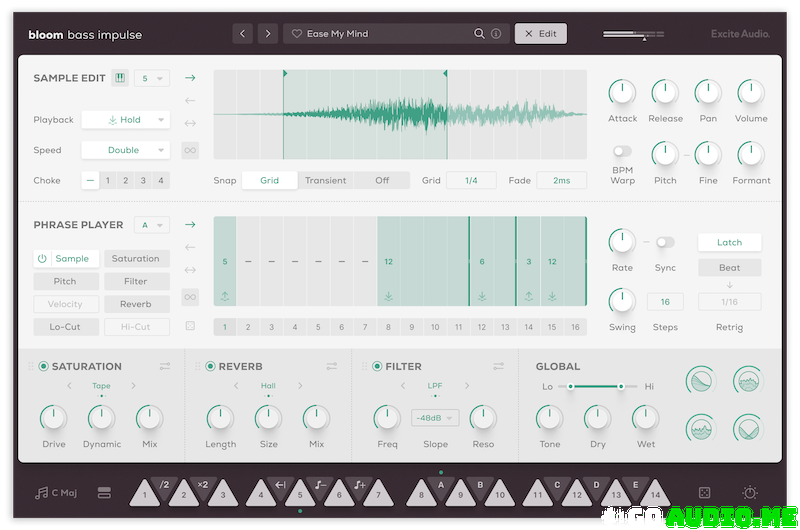The height and width of the screenshot is (530, 800).
Task: Click the lightbulb icon in bottom right
Action: 750,493
